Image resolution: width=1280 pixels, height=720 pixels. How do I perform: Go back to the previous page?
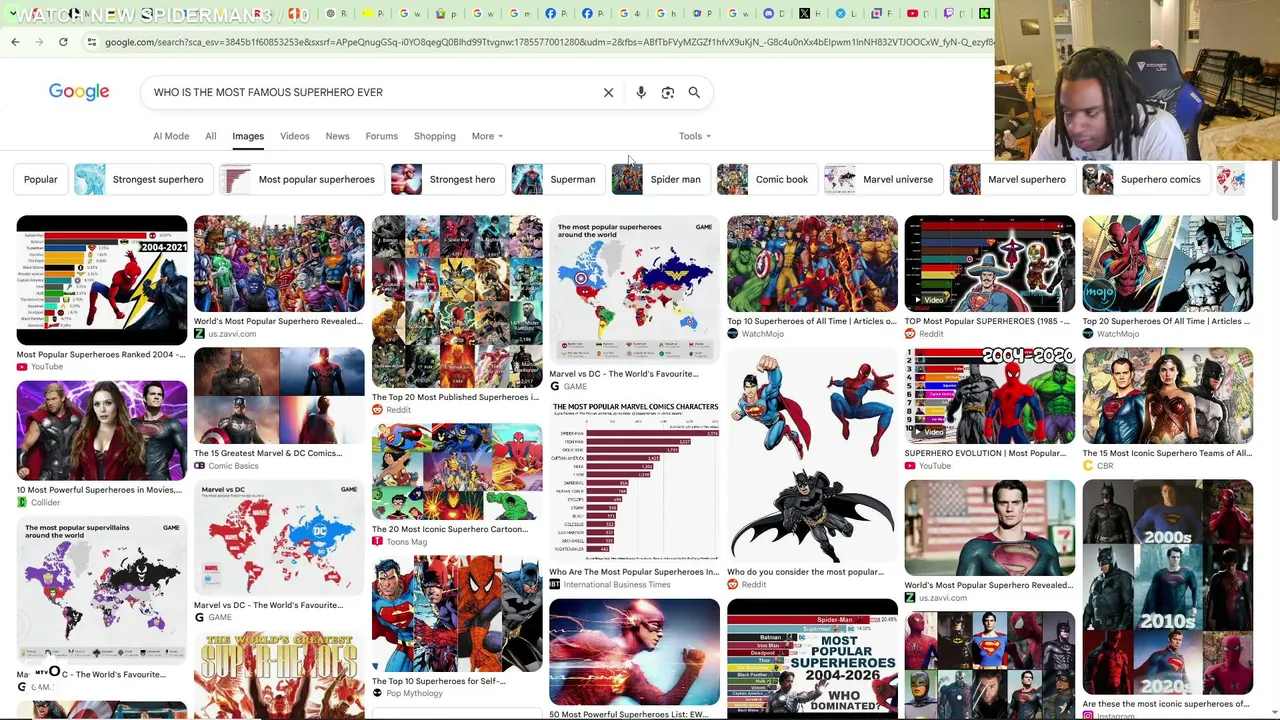pyautogui.click(x=15, y=42)
